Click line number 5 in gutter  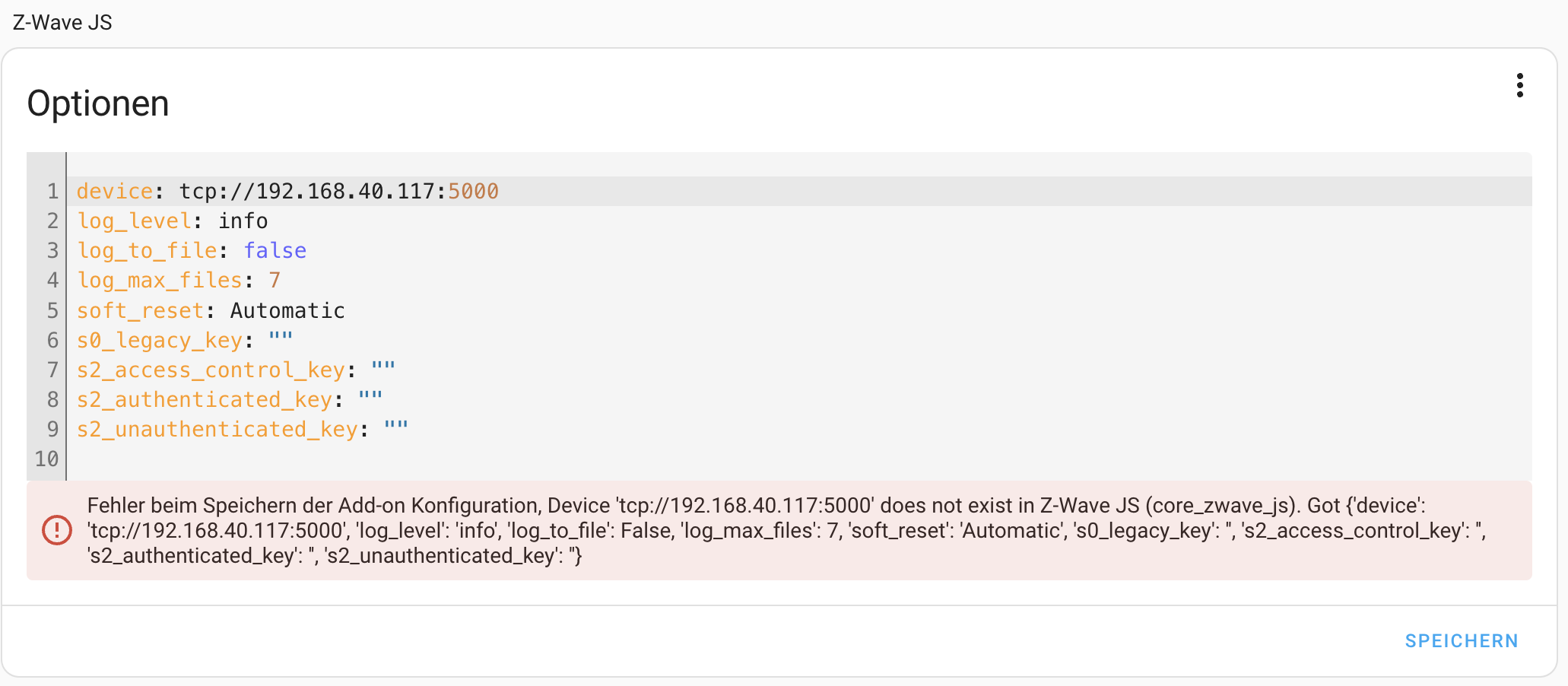(x=52, y=310)
